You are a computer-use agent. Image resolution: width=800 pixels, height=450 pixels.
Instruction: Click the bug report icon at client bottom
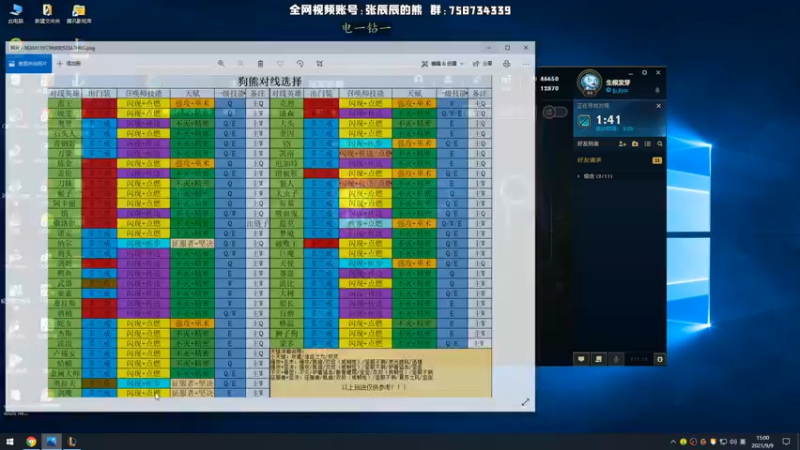[660, 359]
